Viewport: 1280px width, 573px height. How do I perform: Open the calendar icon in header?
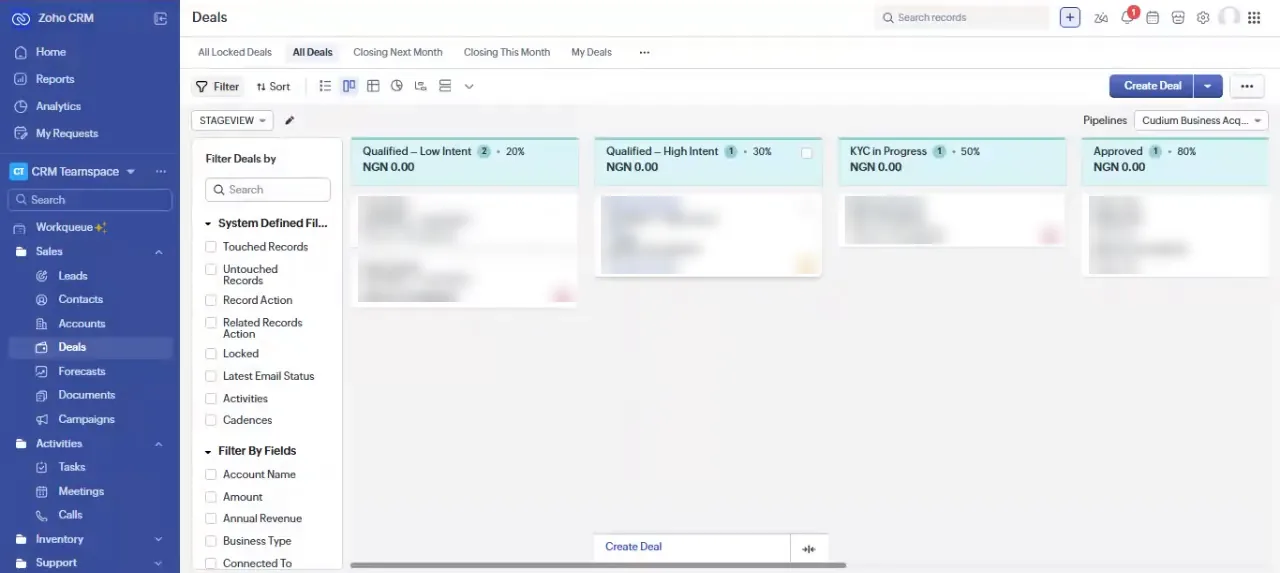coord(1152,18)
